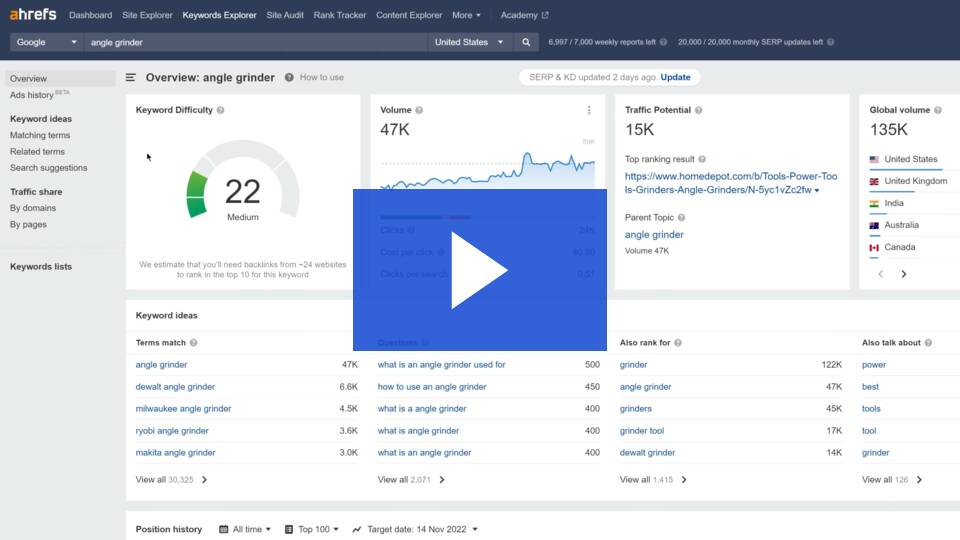
Task: Open By pages under Traffic share
Action: [28, 224]
